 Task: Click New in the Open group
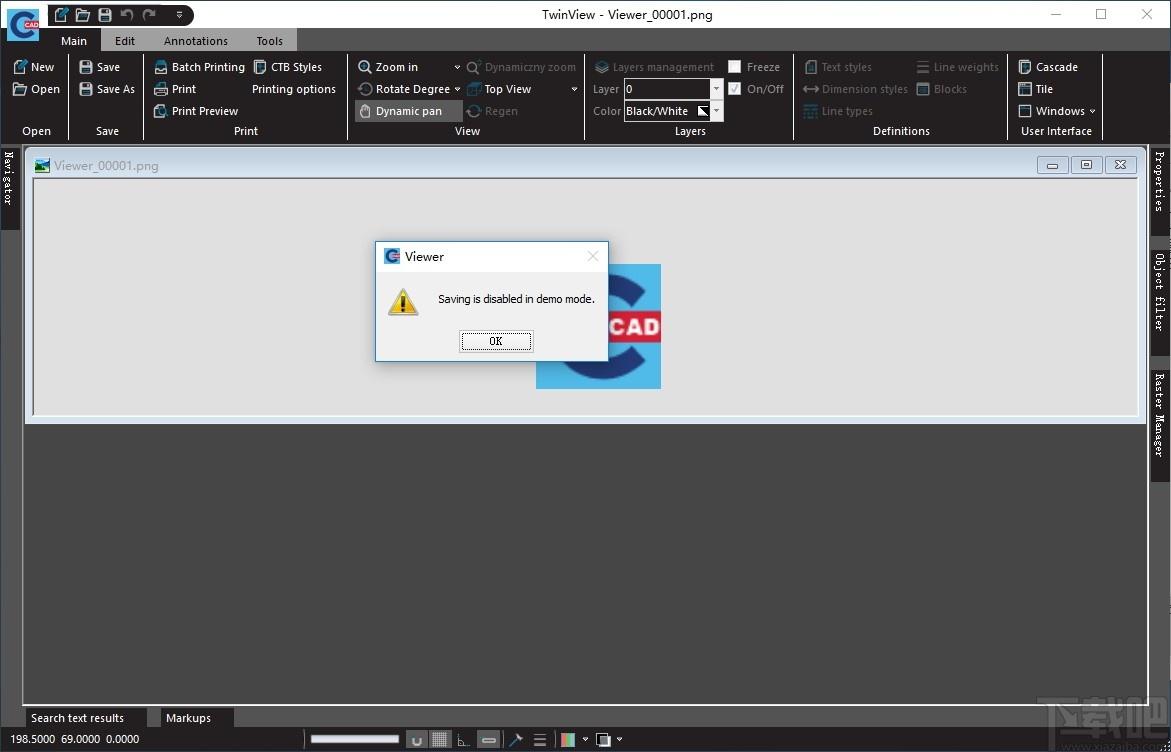click(34, 66)
